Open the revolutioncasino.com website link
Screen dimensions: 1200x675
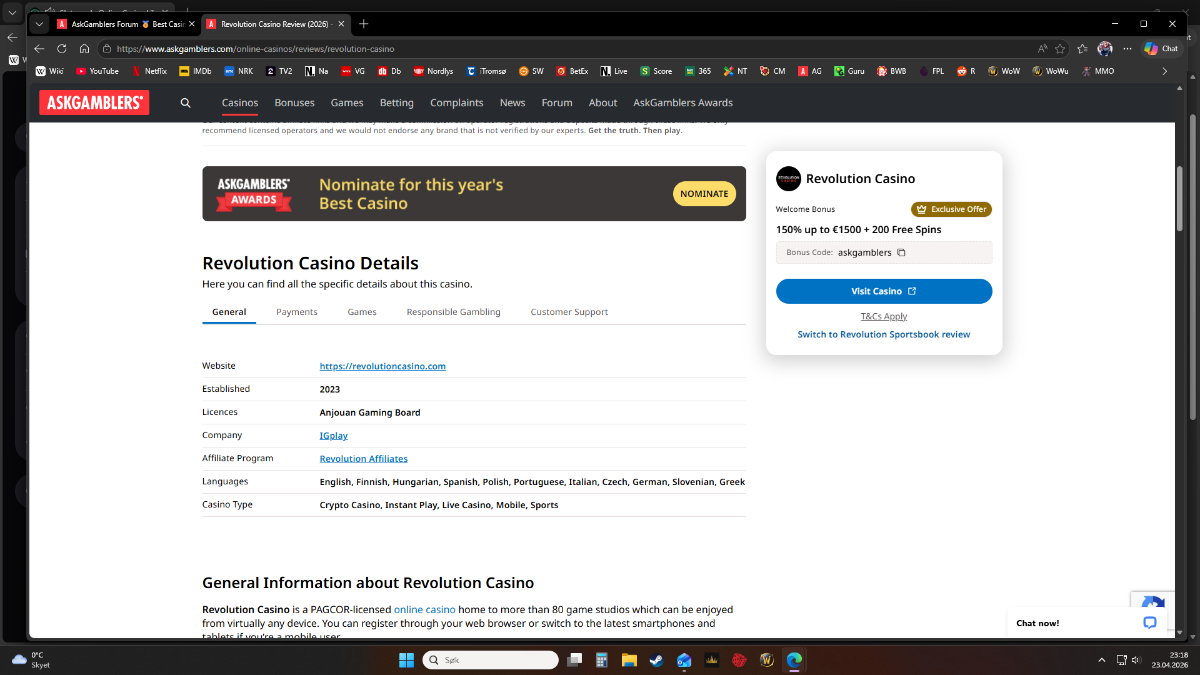tap(382, 366)
